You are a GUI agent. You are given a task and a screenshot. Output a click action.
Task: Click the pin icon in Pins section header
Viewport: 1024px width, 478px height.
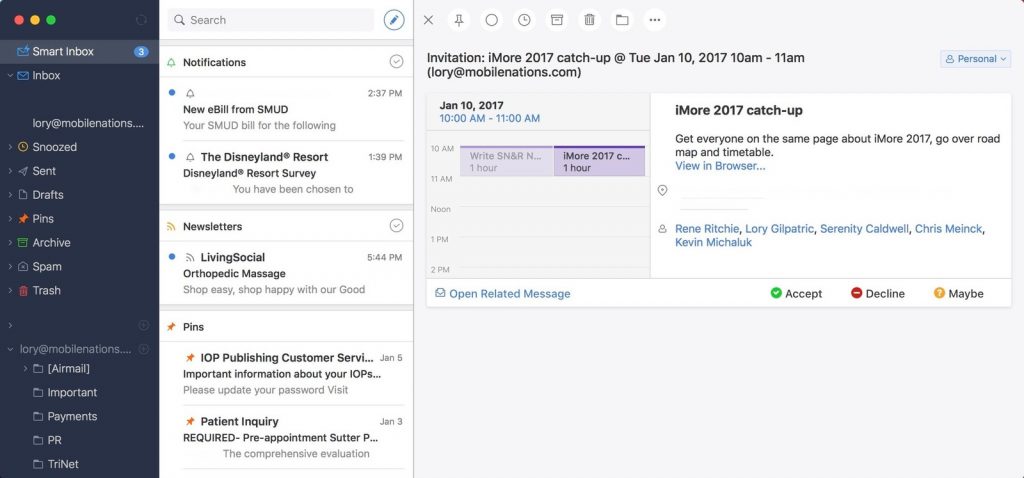pos(171,327)
